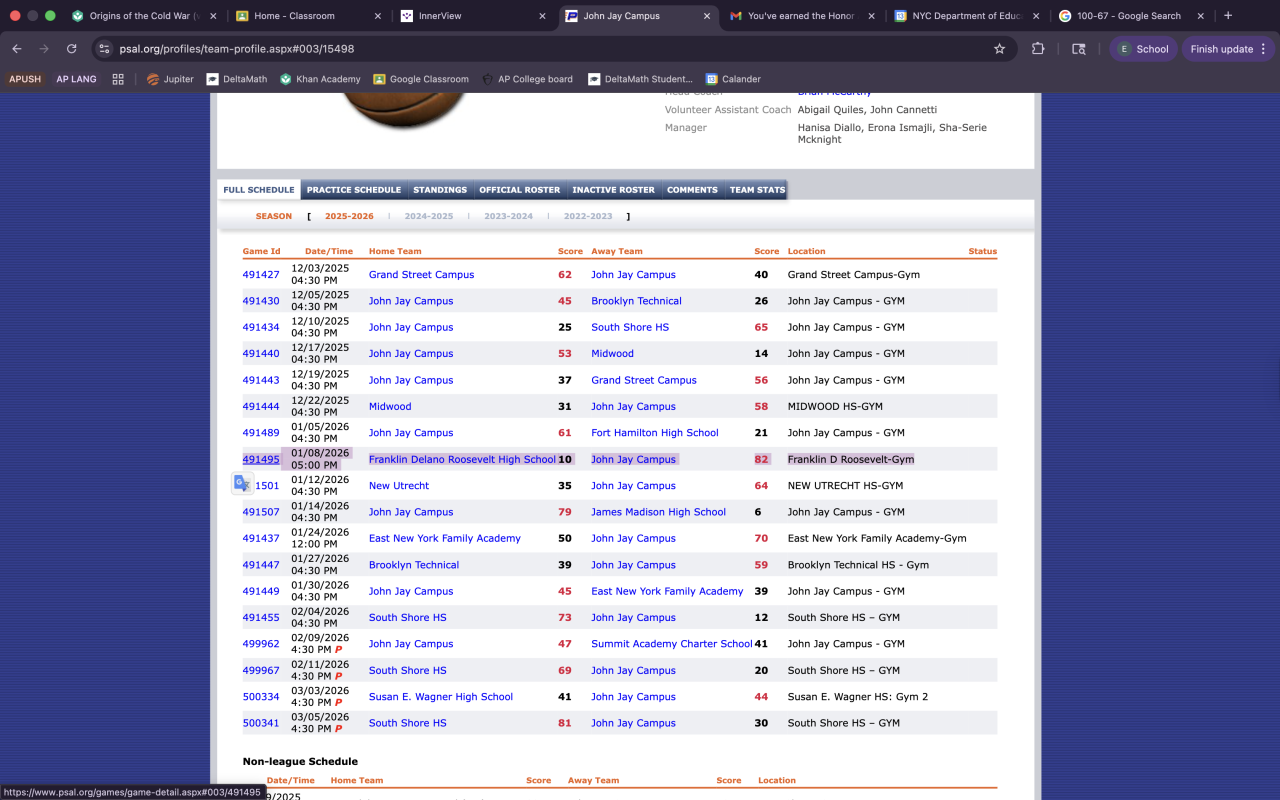Open the Grand Street Campus home team link
Image resolution: width=1280 pixels, height=800 pixels.
(x=421, y=275)
